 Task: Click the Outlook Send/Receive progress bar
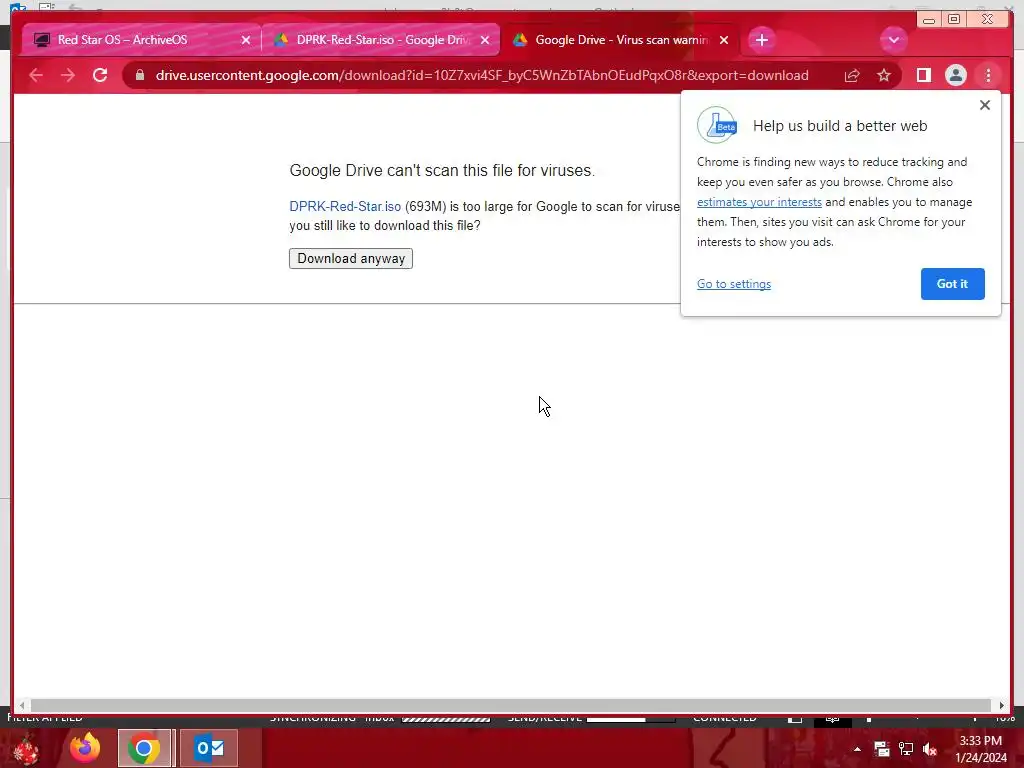(x=631, y=719)
